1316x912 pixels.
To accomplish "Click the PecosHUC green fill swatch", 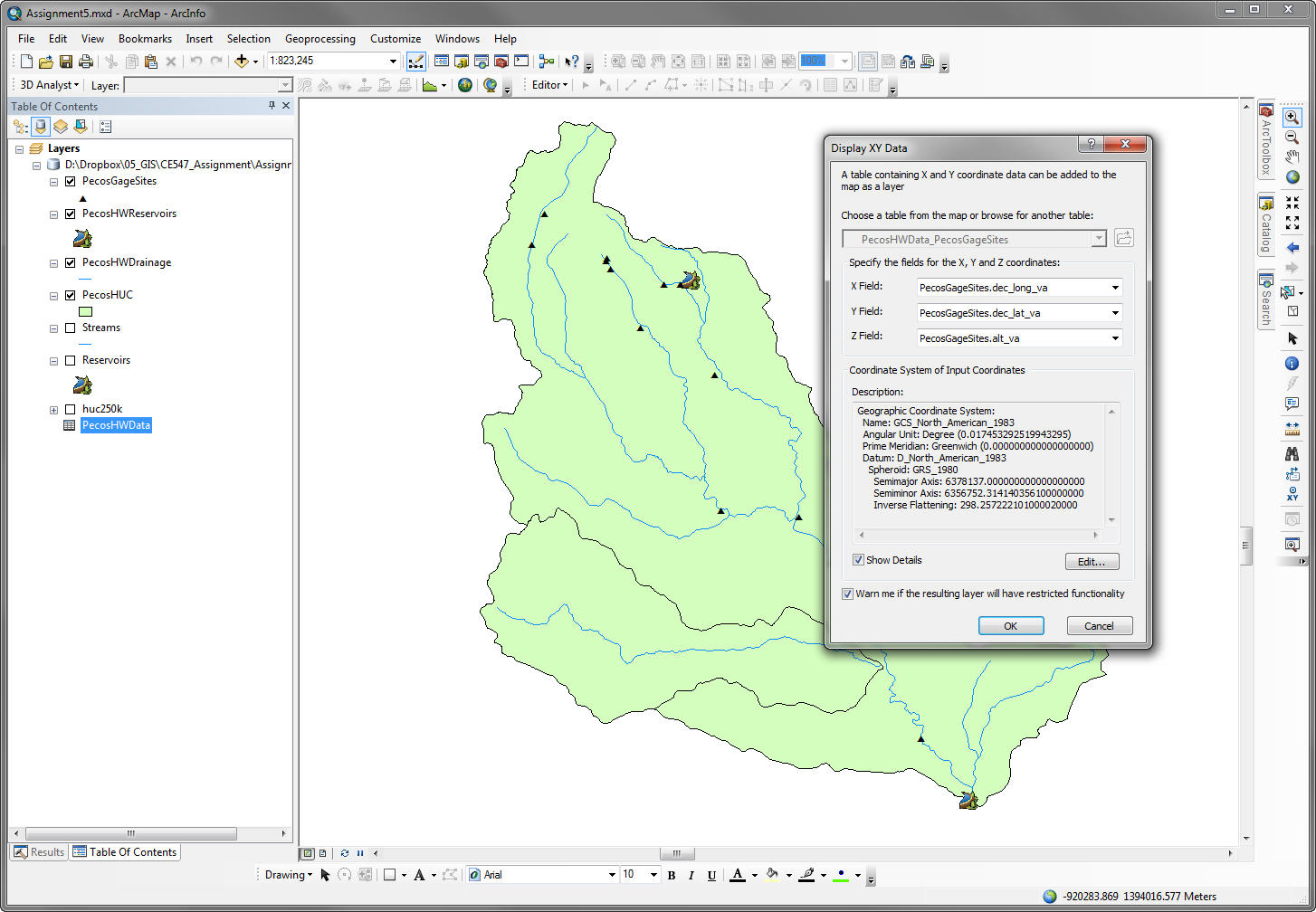I will coord(86,312).
